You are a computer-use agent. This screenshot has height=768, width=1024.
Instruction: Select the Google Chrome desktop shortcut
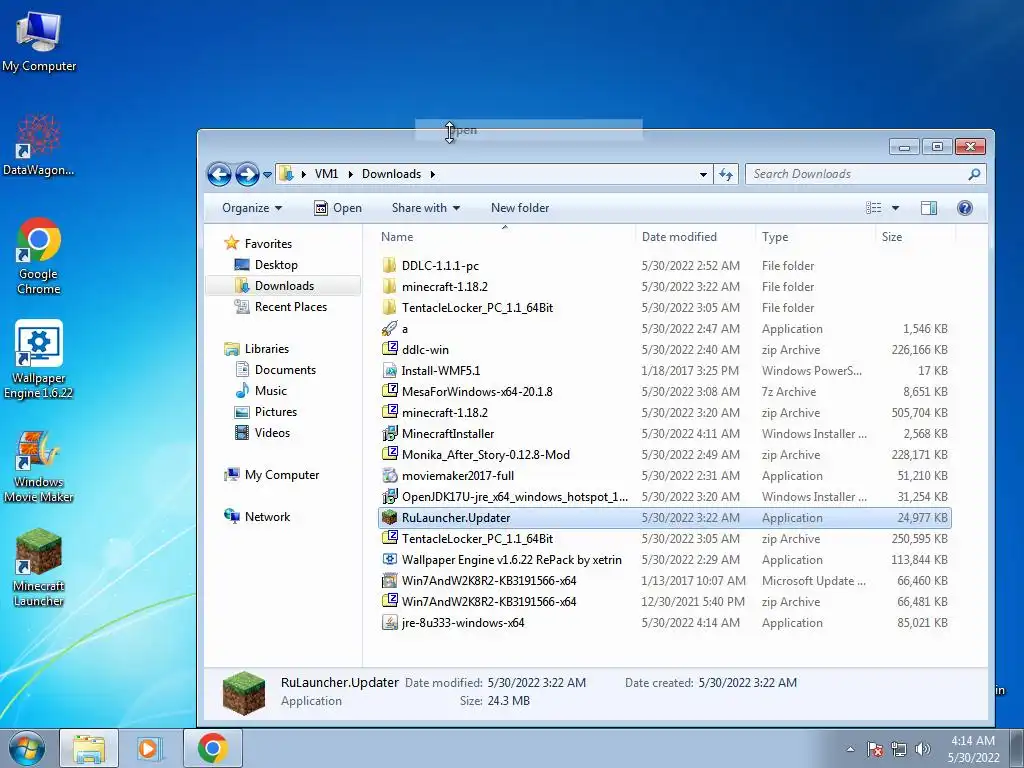[x=39, y=256]
